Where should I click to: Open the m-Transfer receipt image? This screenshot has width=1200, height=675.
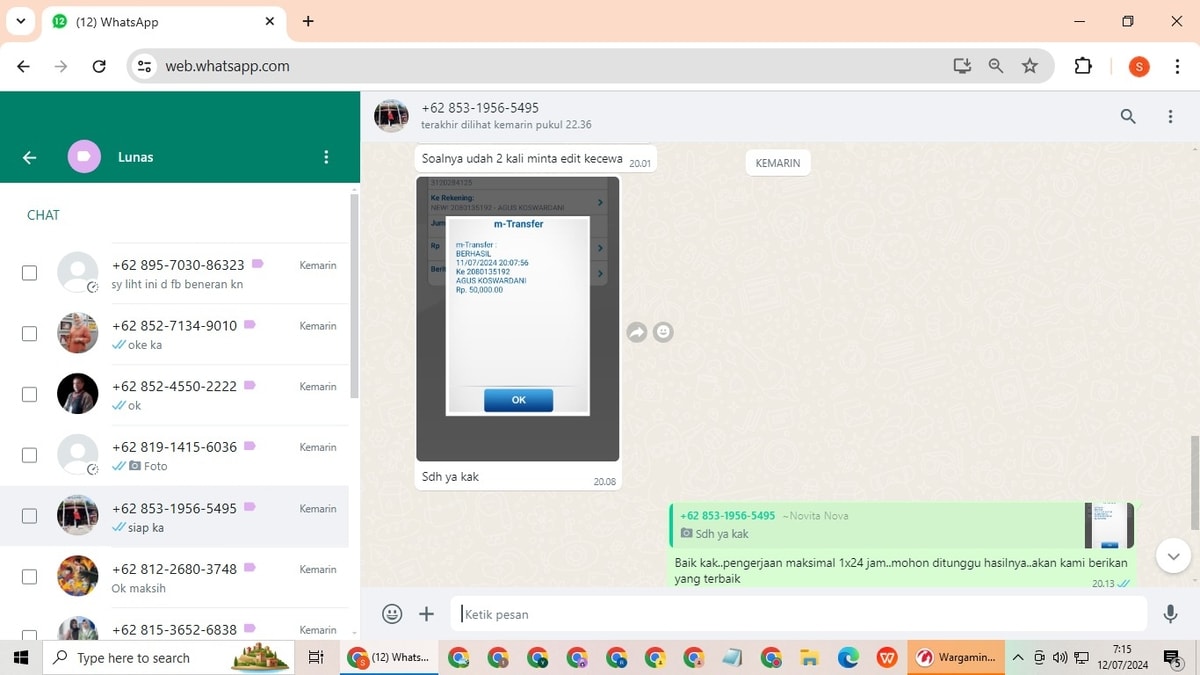click(x=518, y=319)
